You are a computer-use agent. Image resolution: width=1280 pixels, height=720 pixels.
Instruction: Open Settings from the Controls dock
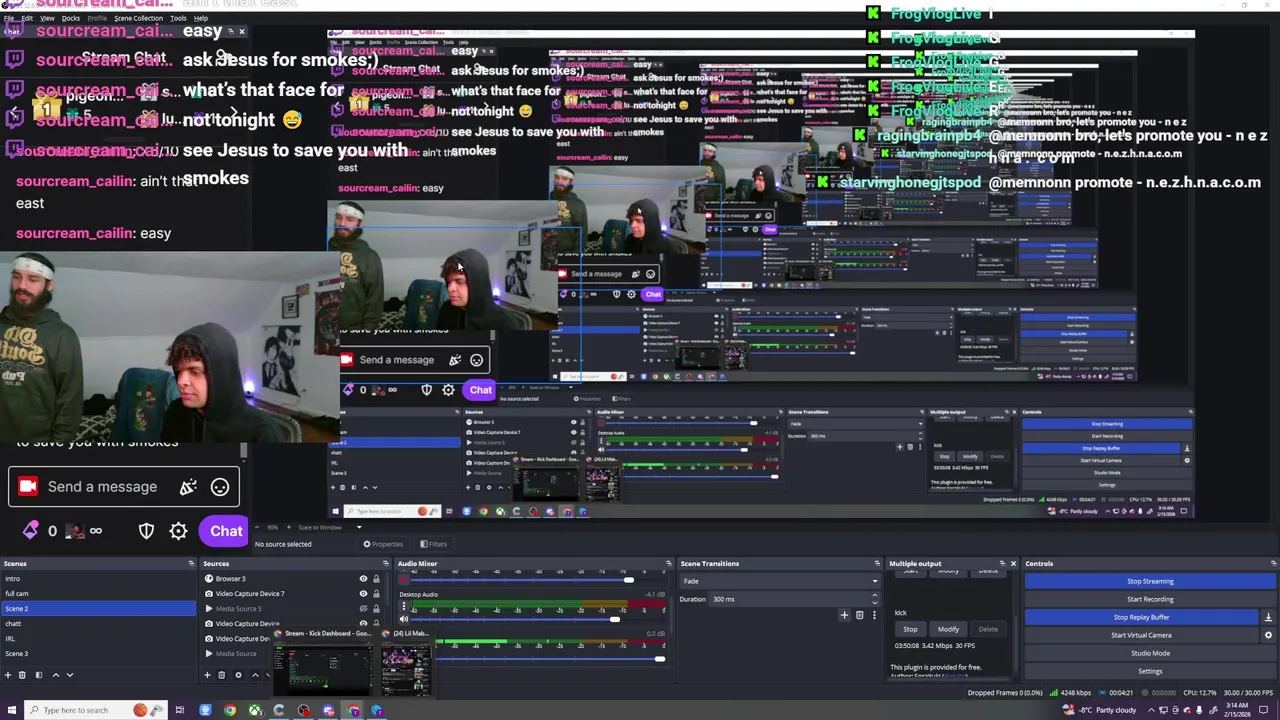(1150, 671)
